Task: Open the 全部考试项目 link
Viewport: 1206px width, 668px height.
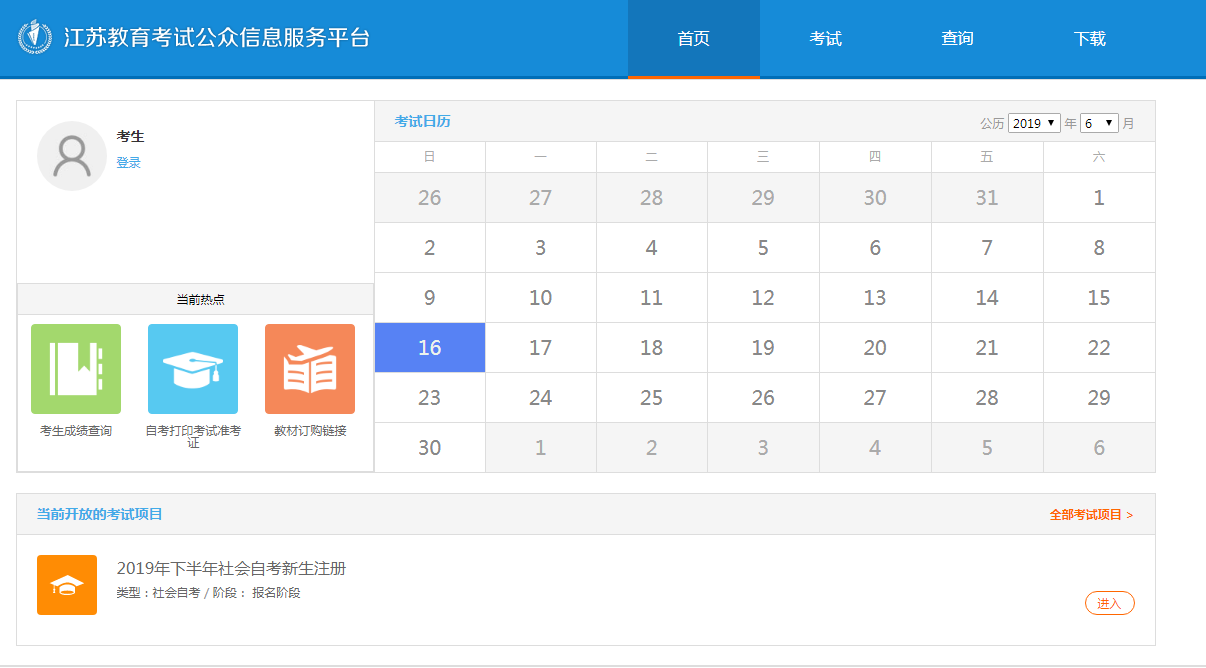Action: tap(1090, 515)
